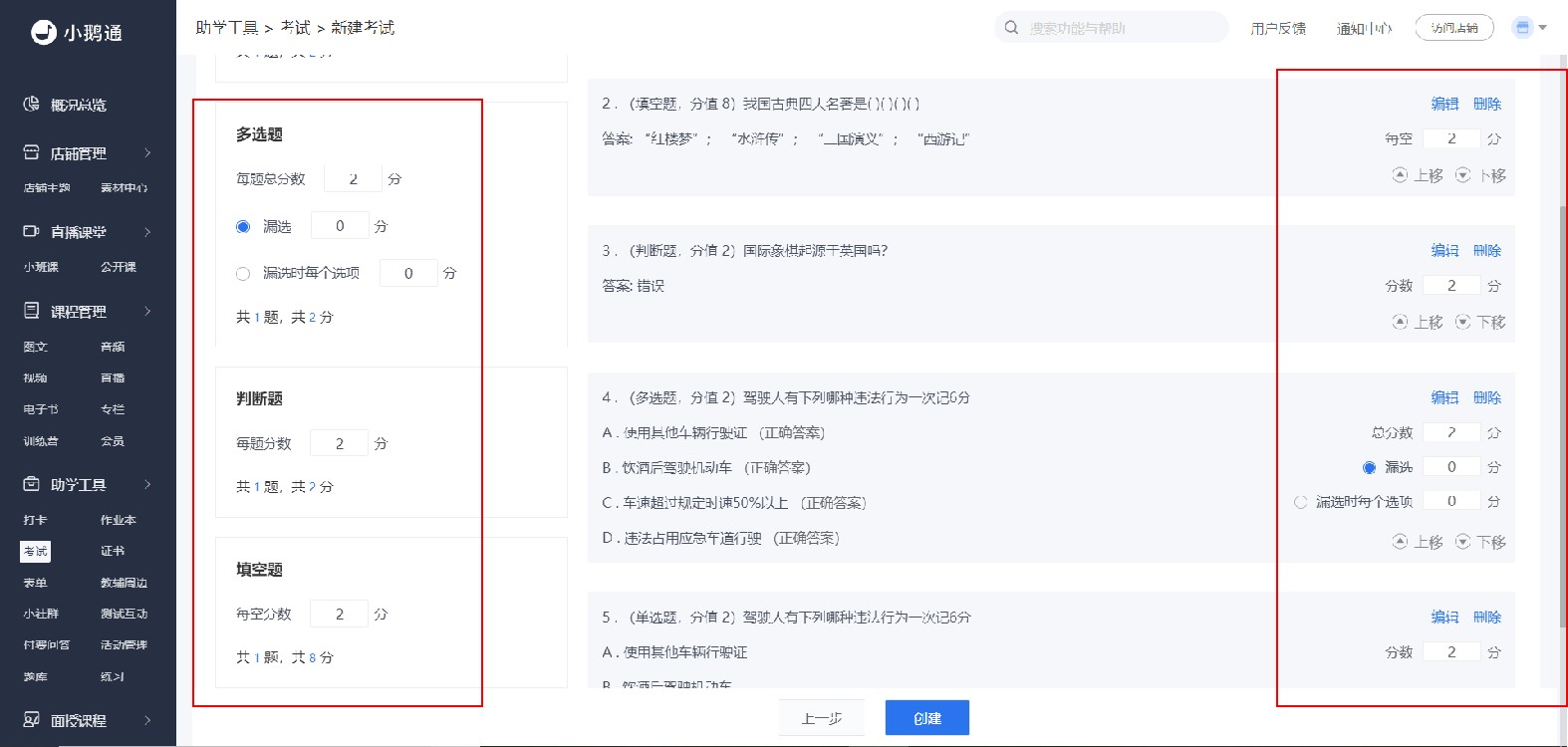Image resolution: width=1568 pixels, height=747 pixels.
Task: Click the 上移 arrow icon for question 4
Action: [1400, 542]
